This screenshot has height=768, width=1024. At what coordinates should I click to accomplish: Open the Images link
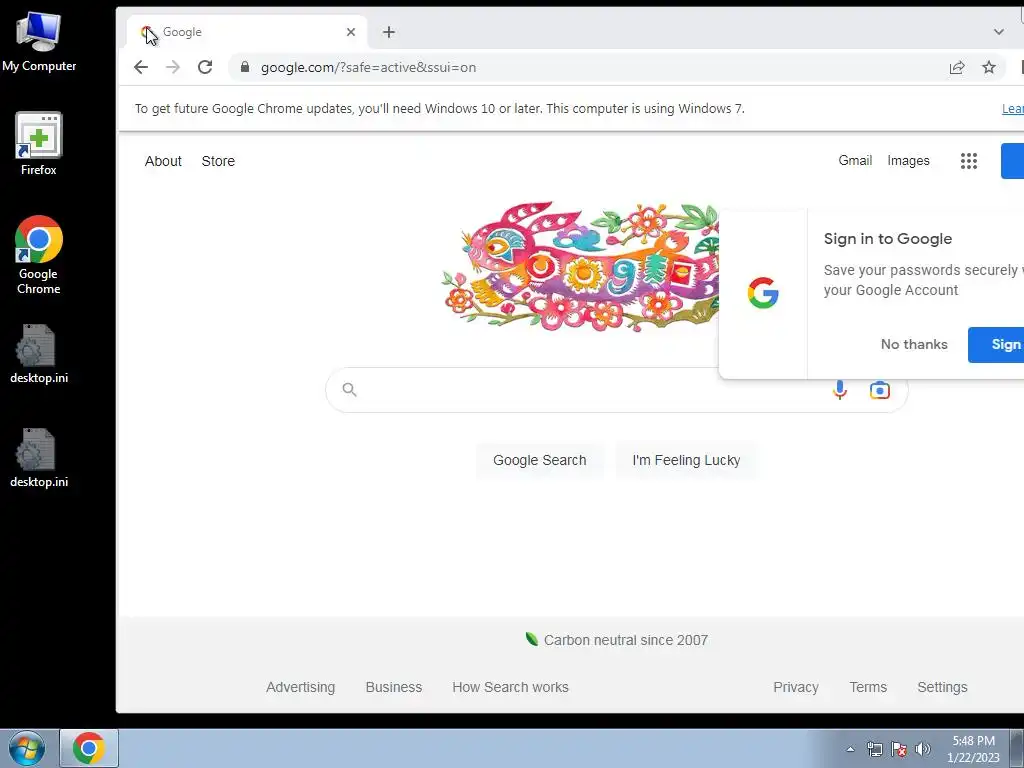(908, 161)
